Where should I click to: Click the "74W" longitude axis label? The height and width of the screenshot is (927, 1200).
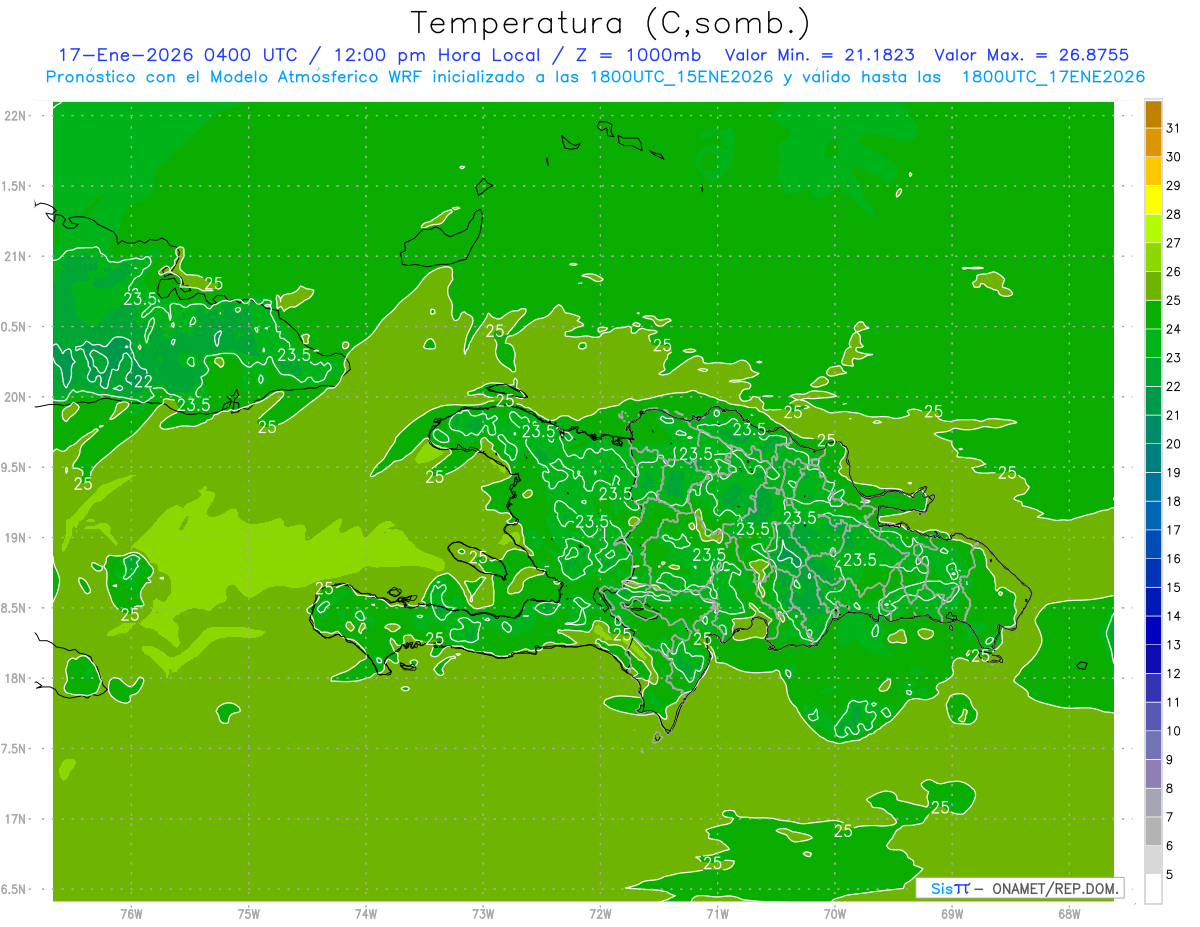click(x=366, y=914)
